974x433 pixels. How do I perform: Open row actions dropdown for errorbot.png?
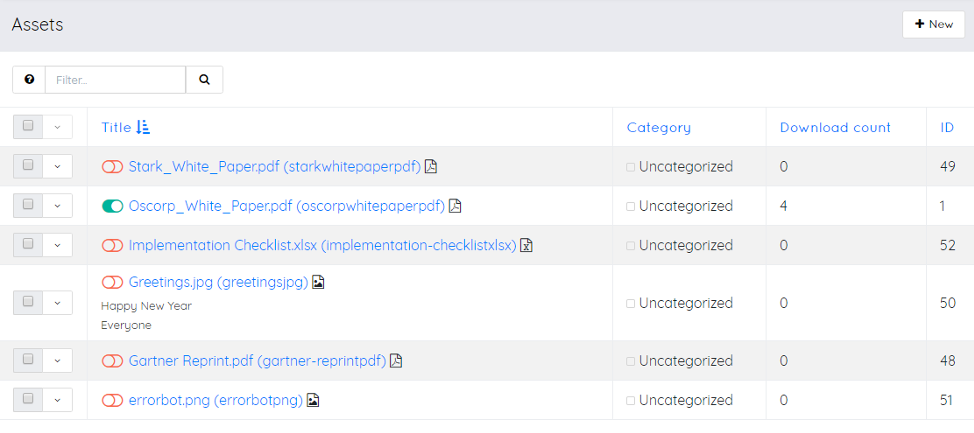click(x=57, y=400)
